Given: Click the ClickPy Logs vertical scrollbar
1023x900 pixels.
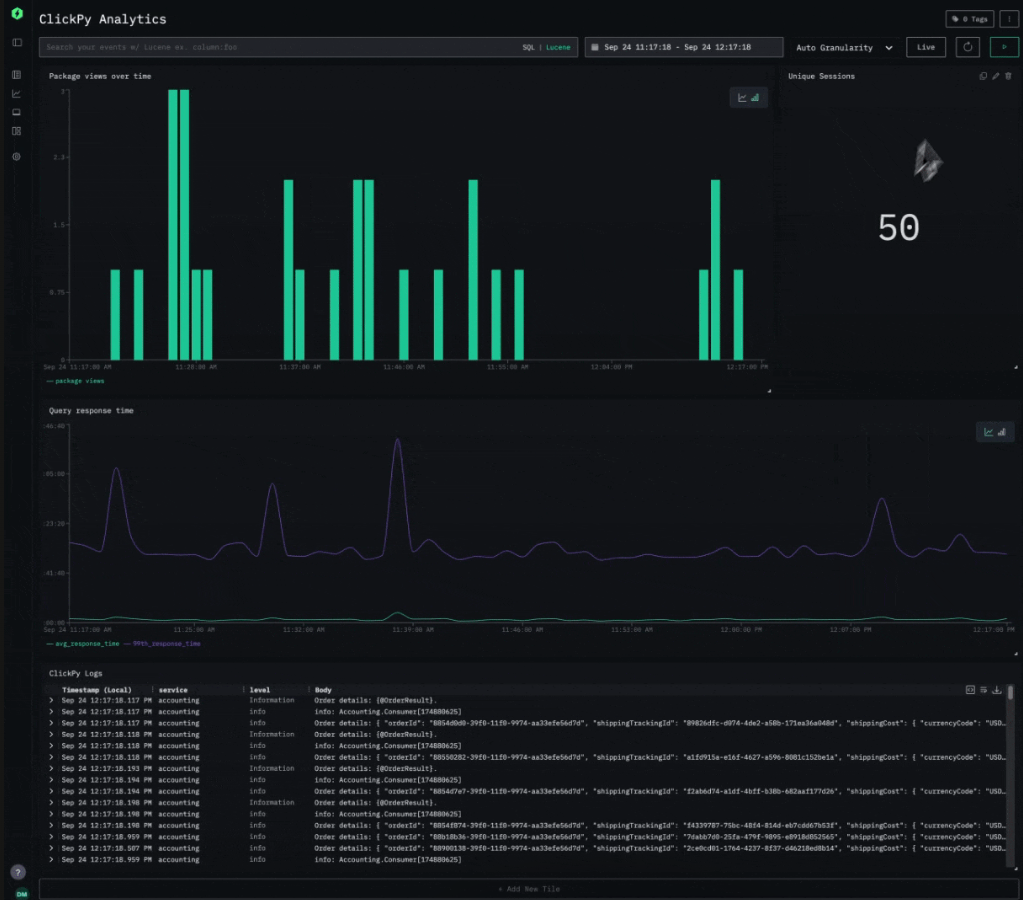Looking at the screenshot, I should [x=1011, y=777].
